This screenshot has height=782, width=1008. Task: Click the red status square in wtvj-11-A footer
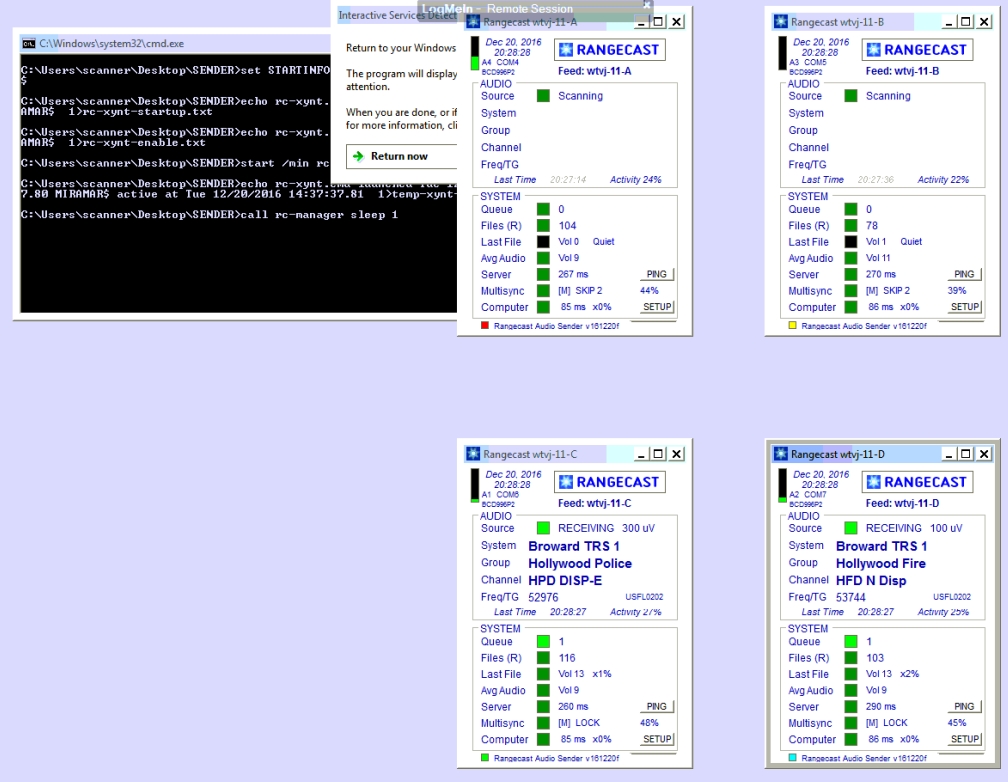(x=485, y=325)
